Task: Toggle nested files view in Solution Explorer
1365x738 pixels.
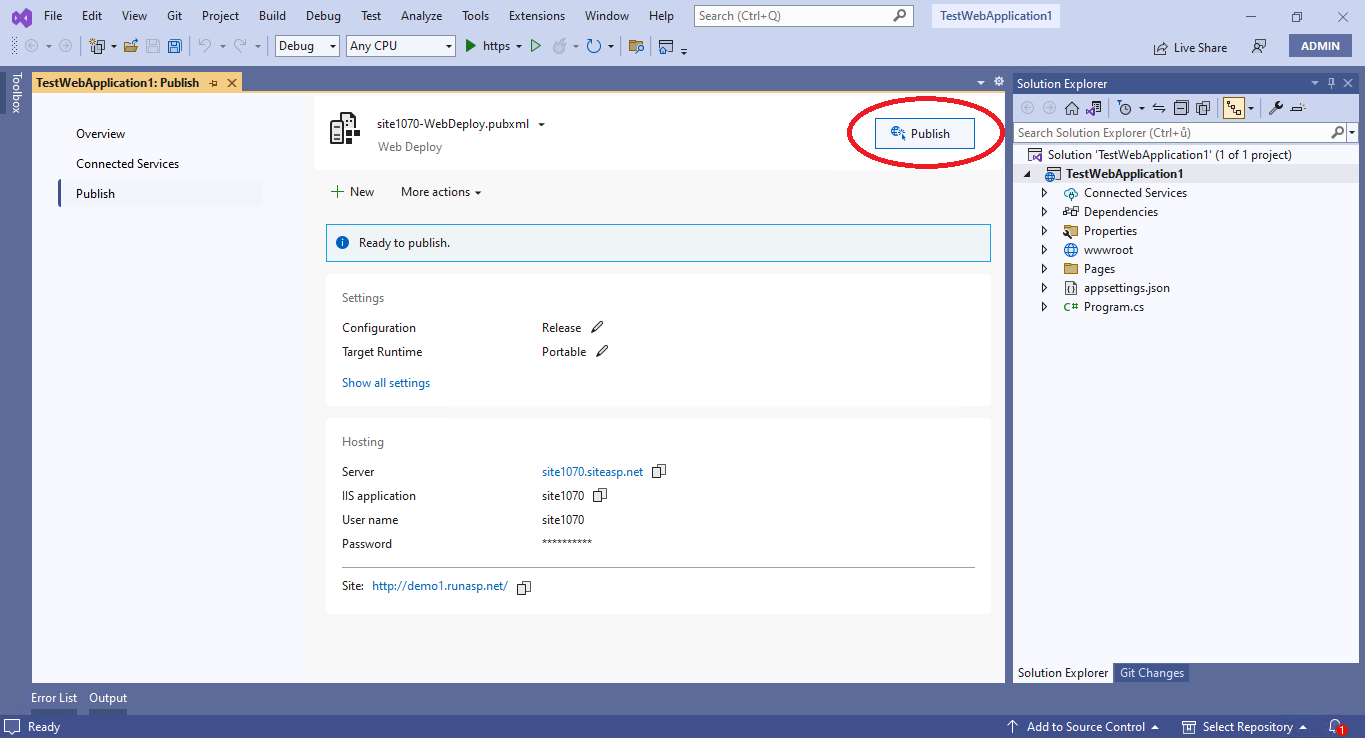Action: click(x=1234, y=108)
